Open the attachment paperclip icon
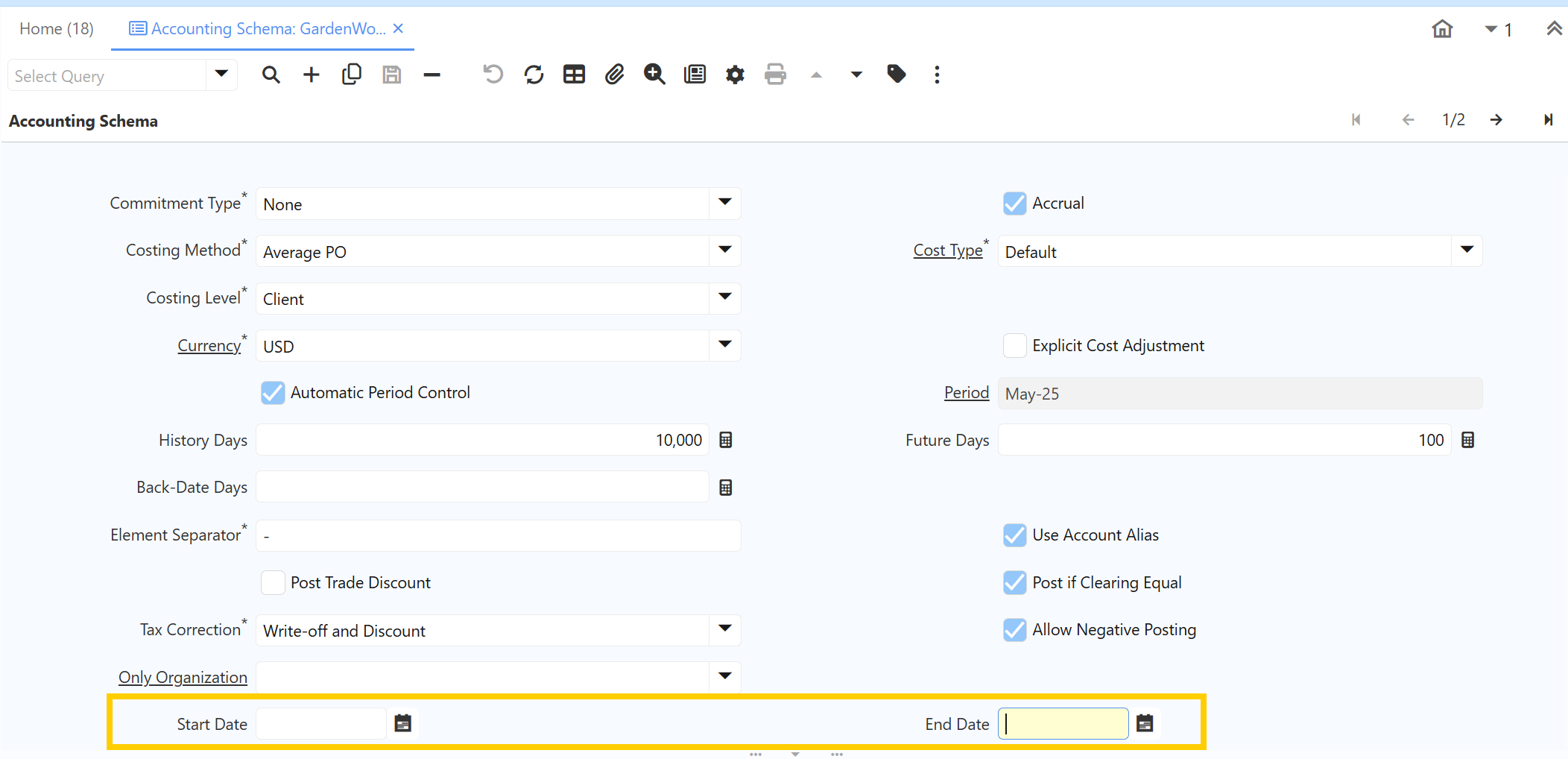Viewport: 1568px width, 759px height. tap(614, 75)
